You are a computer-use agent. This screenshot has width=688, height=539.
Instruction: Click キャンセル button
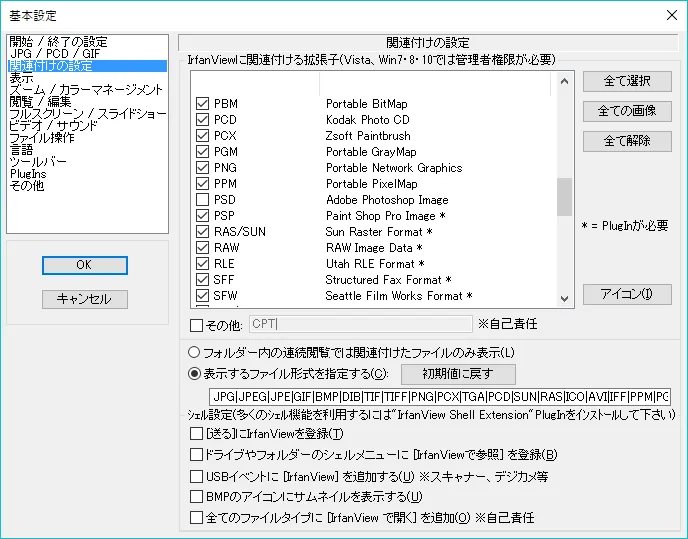85,299
